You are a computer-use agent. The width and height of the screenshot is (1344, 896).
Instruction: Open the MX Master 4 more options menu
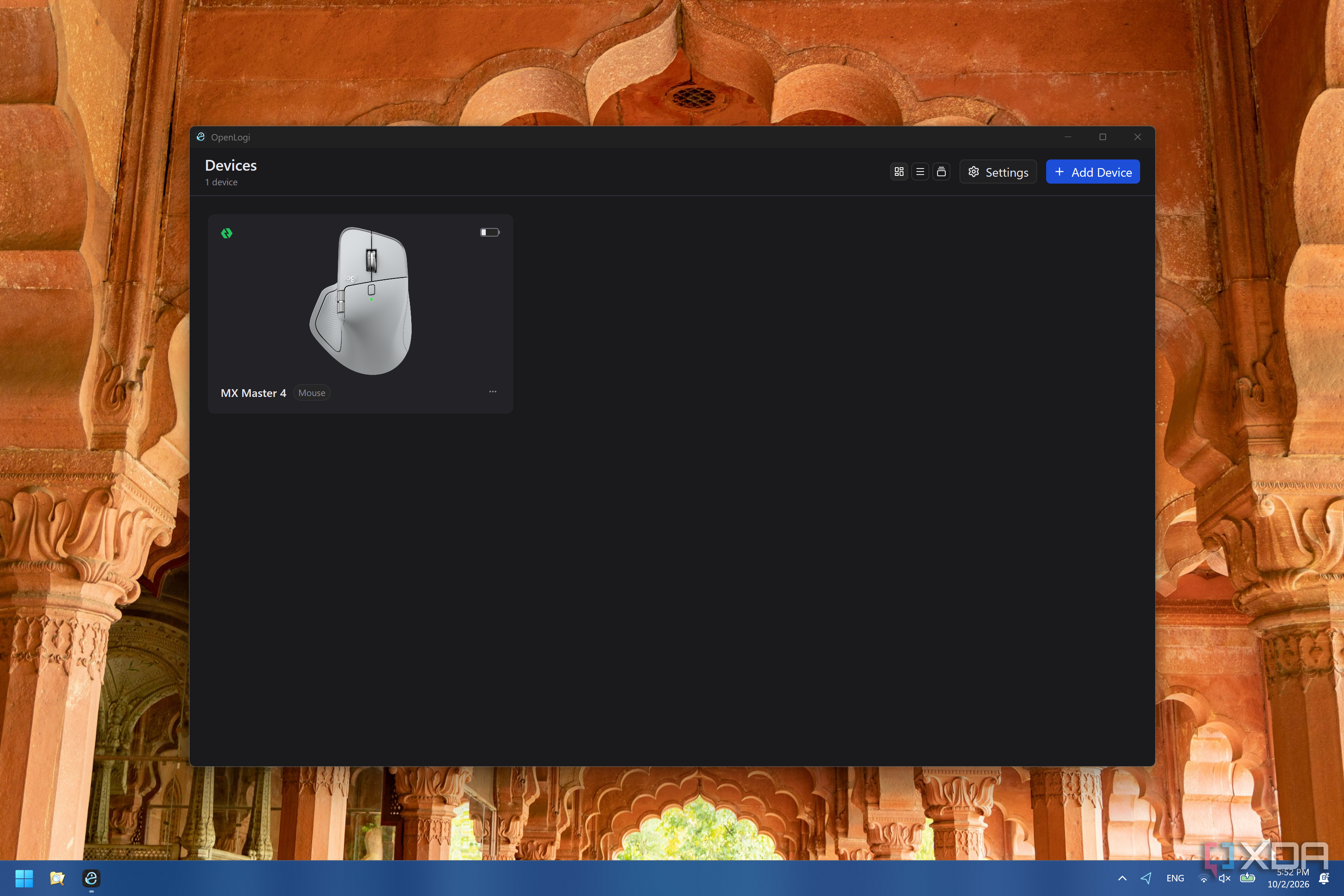(x=493, y=392)
